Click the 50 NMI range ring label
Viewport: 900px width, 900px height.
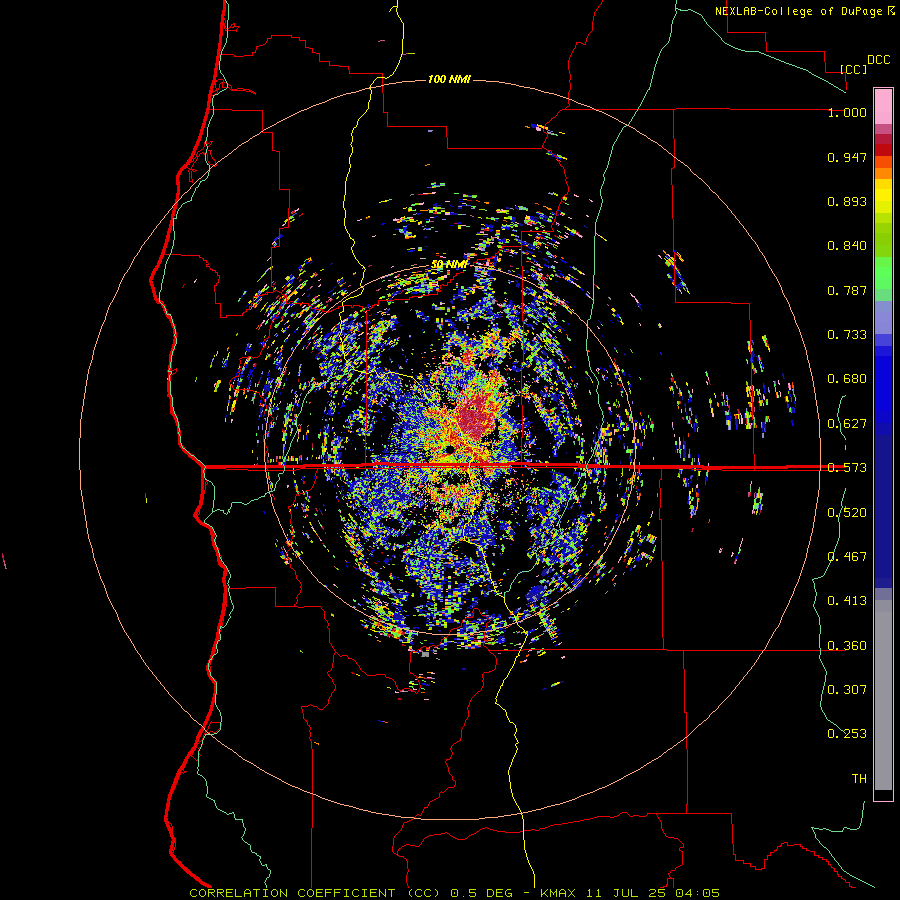(449, 264)
